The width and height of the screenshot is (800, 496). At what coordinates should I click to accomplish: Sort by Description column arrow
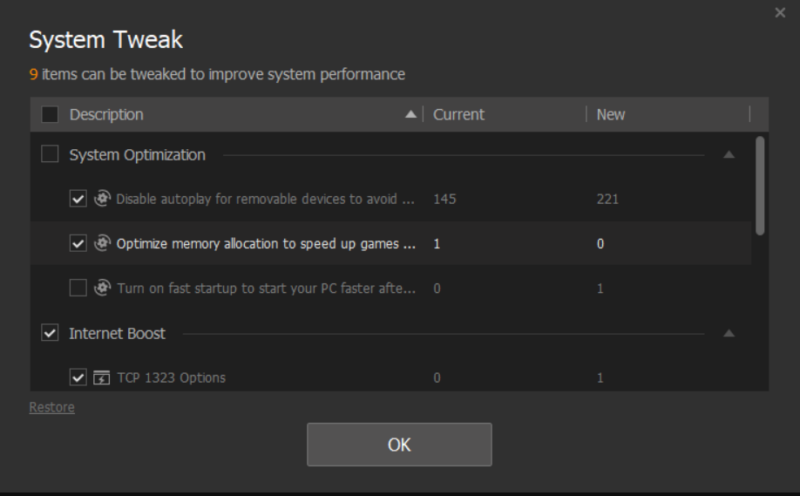click(410, 115)
